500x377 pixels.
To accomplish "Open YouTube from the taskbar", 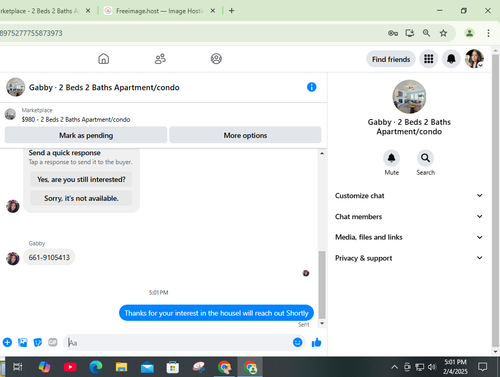I will pos(70,367).
